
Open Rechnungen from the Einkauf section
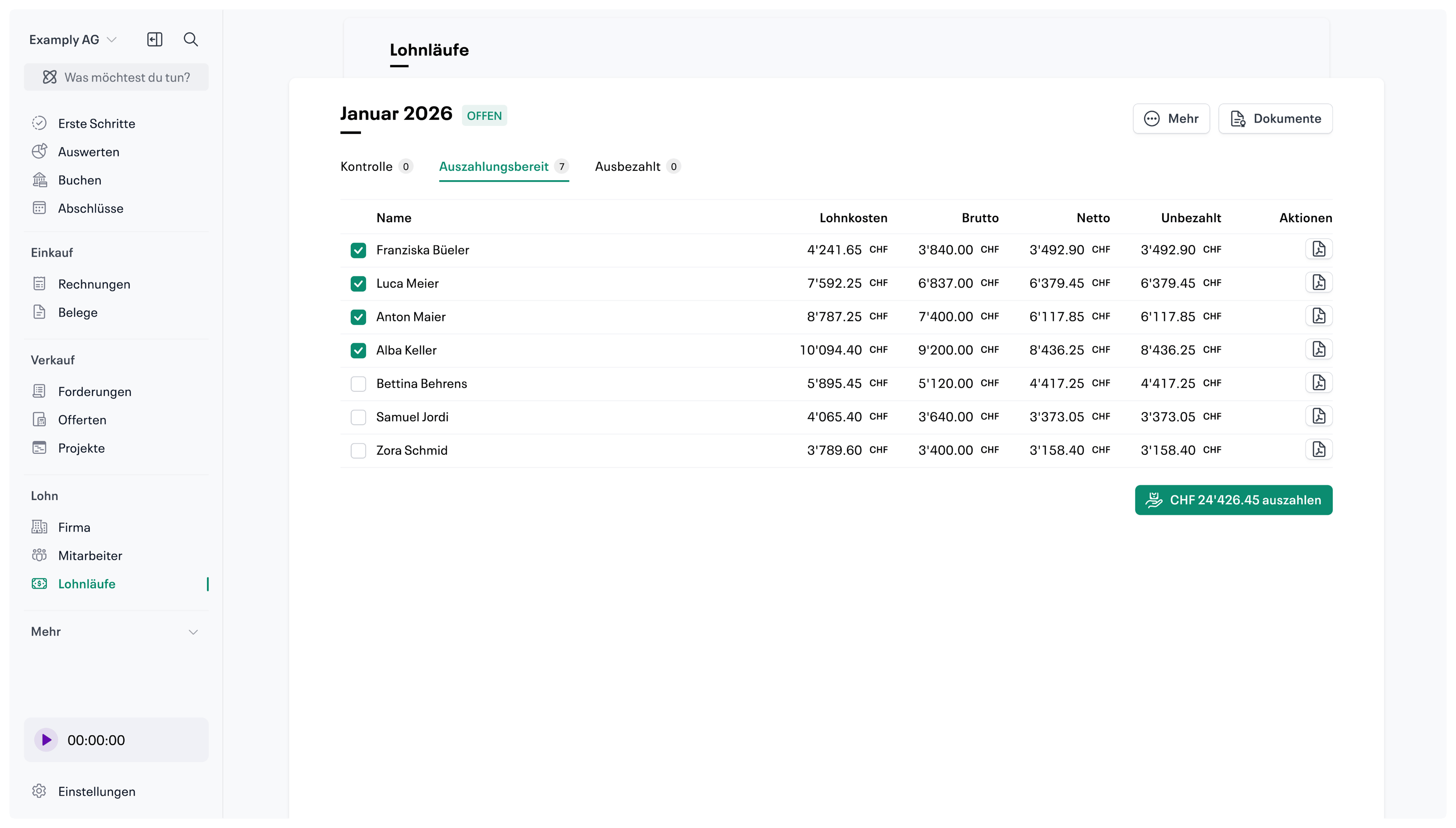pyautogui.click(x=94, y=284)
